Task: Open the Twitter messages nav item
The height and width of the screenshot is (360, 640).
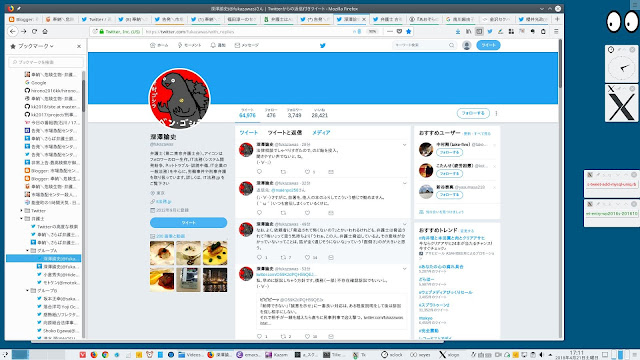Action: 247,45
